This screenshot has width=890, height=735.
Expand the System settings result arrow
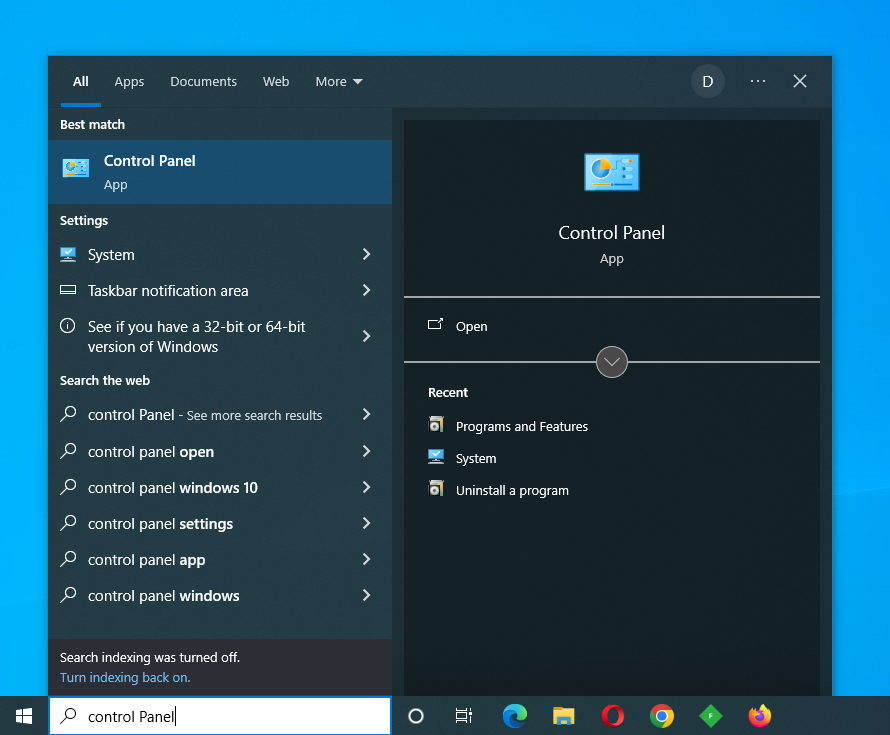[366, 254]
